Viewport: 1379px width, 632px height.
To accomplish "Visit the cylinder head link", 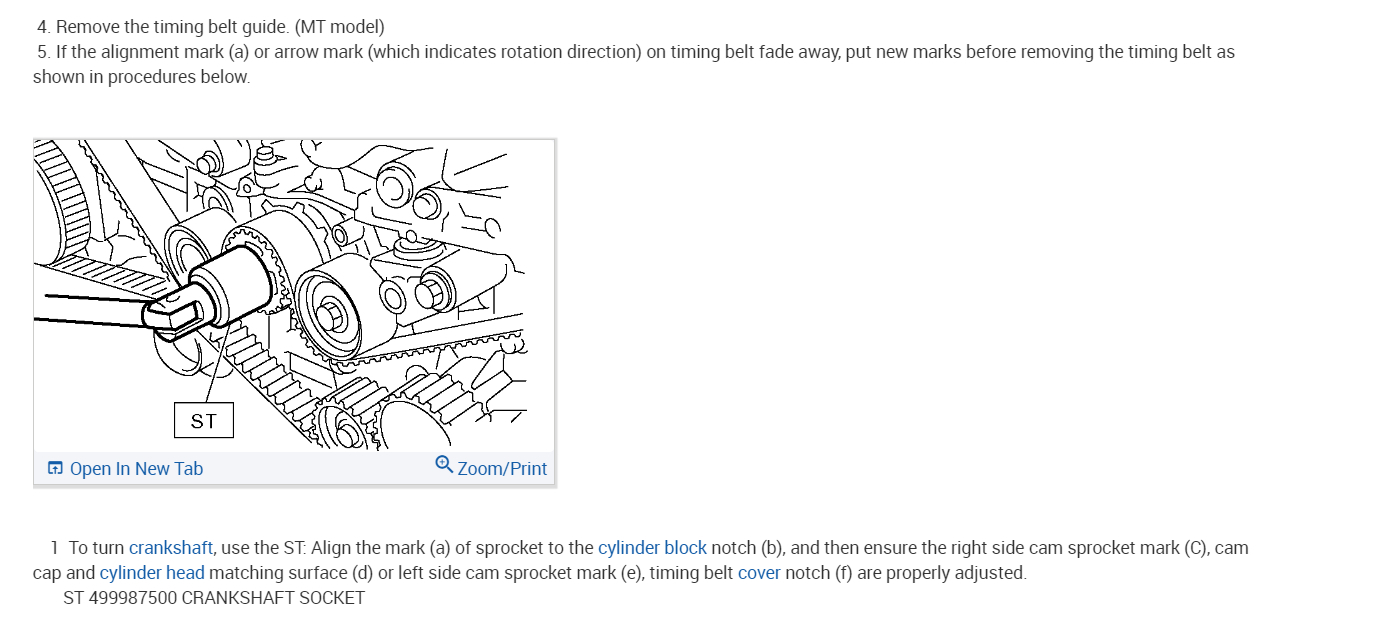I will (x=152, y=573).
